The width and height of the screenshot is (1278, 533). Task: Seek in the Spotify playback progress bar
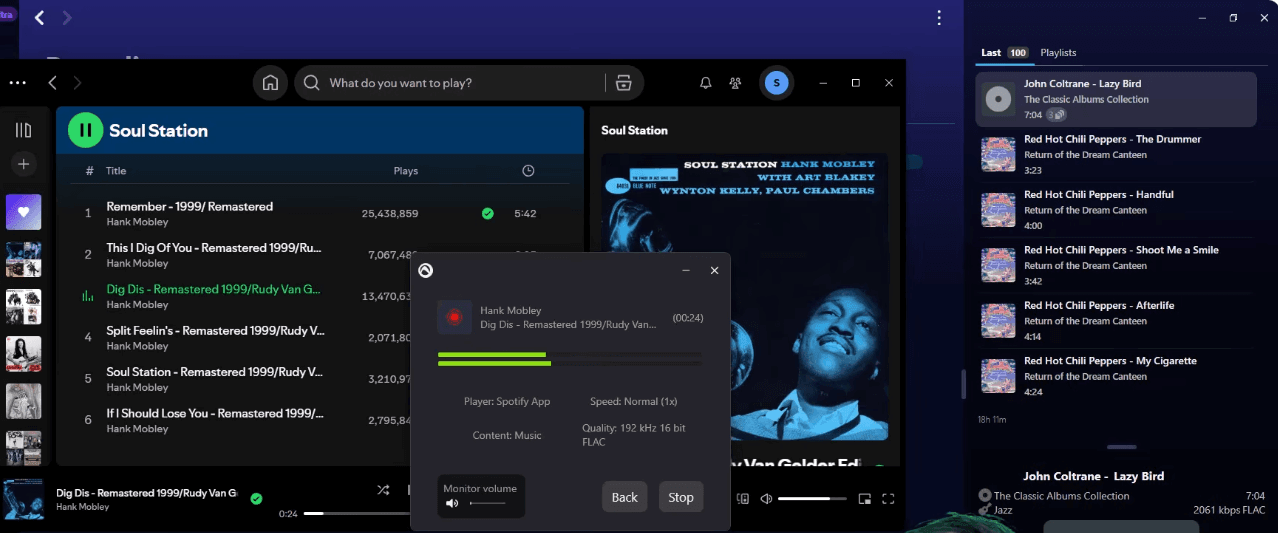(x=355, y=513)
